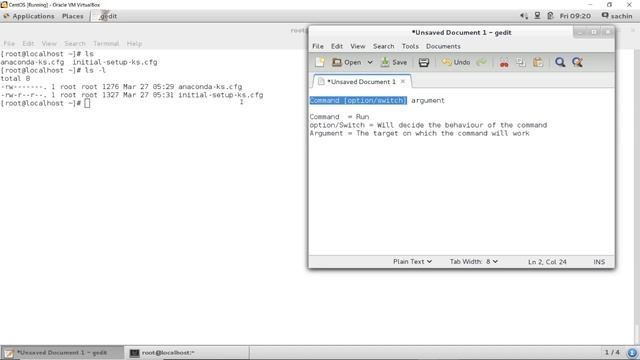Open terminal Search menu

tap(75, 43)
